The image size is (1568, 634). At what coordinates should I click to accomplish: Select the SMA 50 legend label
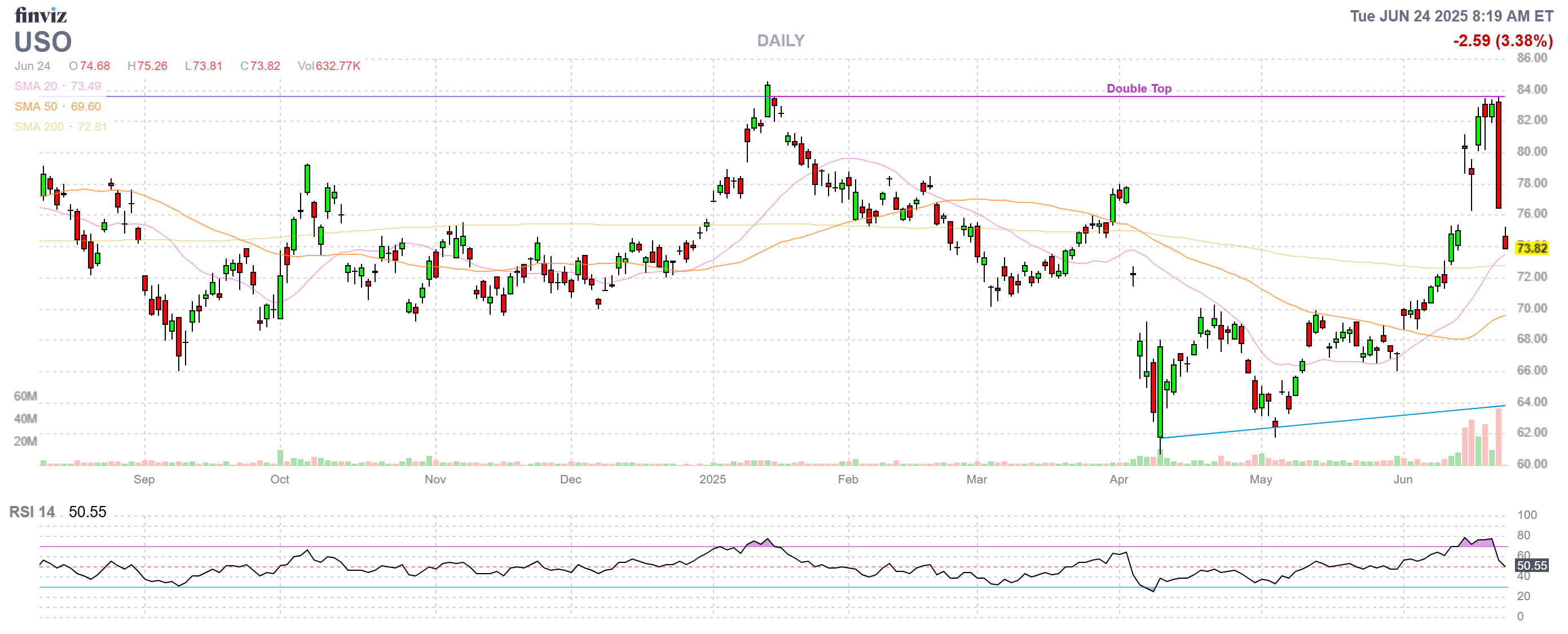coord(36,107)
